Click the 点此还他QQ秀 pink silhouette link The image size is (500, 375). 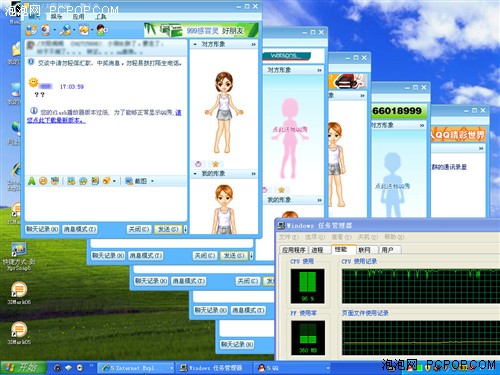(x=290, y=129)
